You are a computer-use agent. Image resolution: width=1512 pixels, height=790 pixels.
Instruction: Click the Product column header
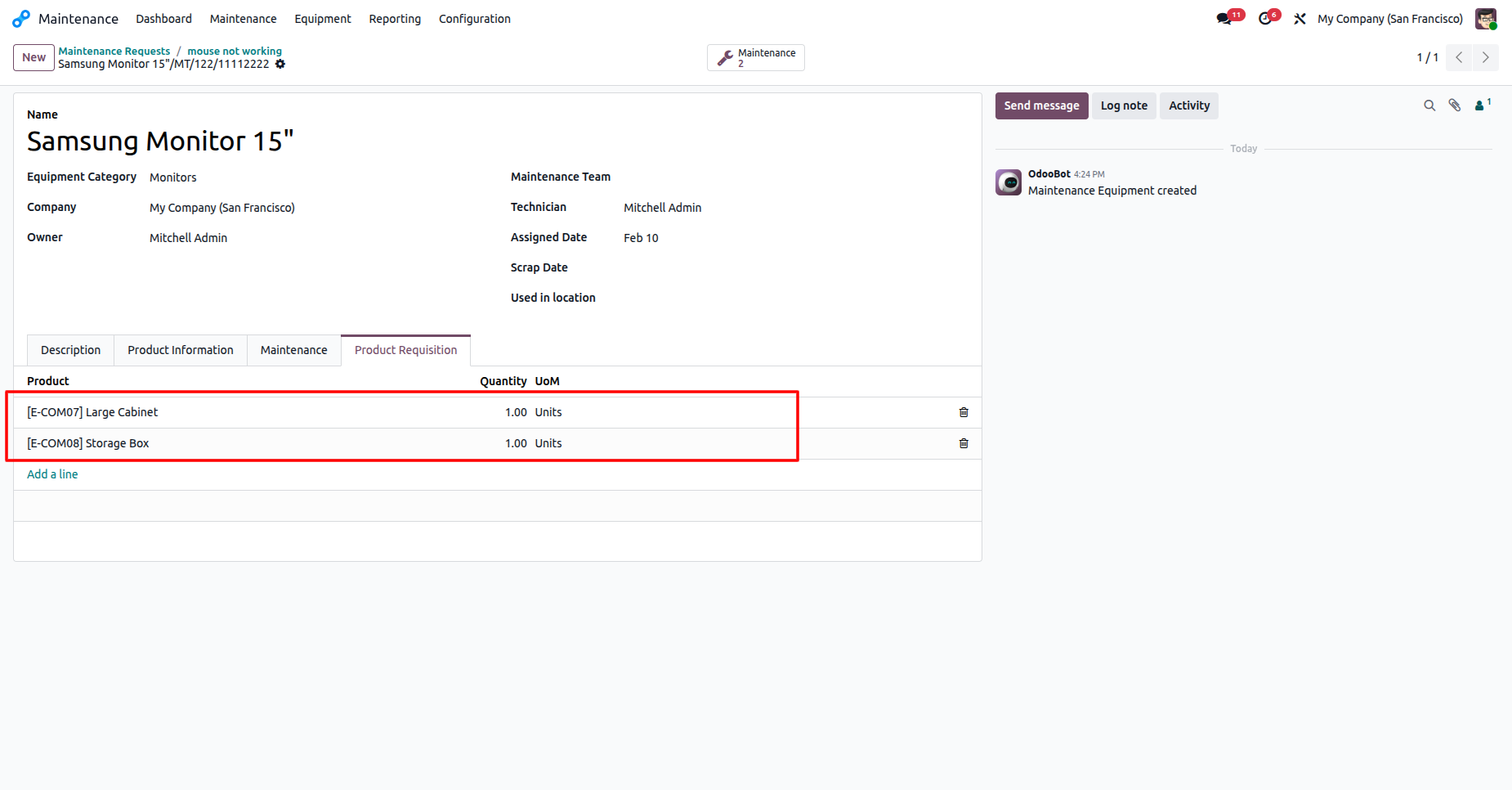click(x=48, y=381)
